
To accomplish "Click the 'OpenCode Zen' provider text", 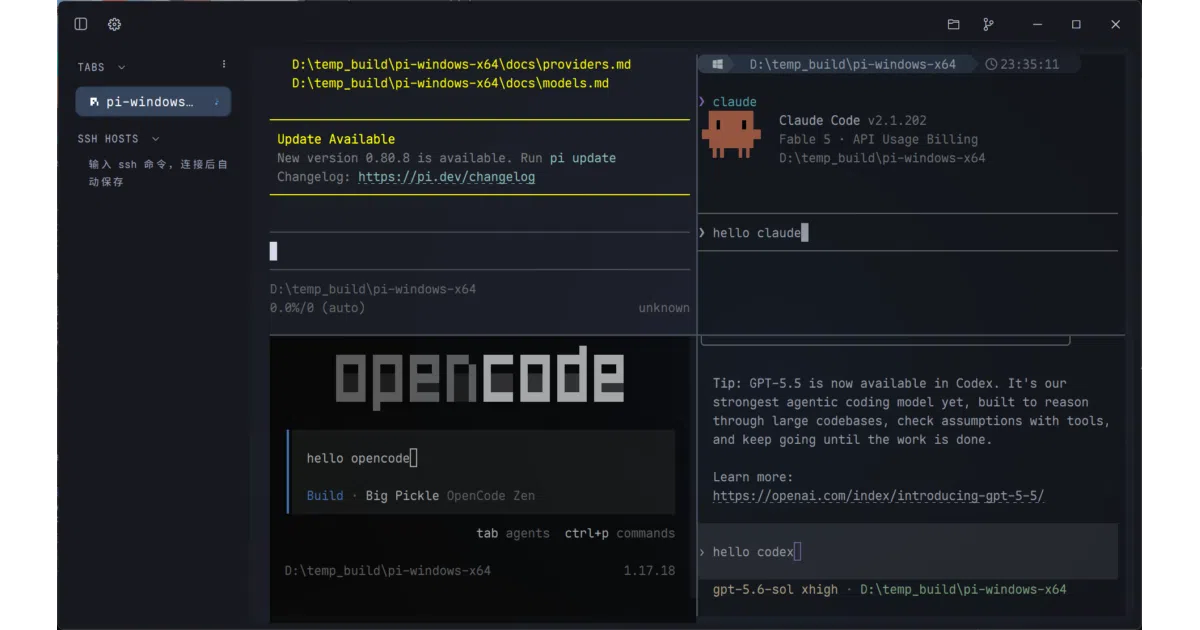I will (x=491, y=495).
